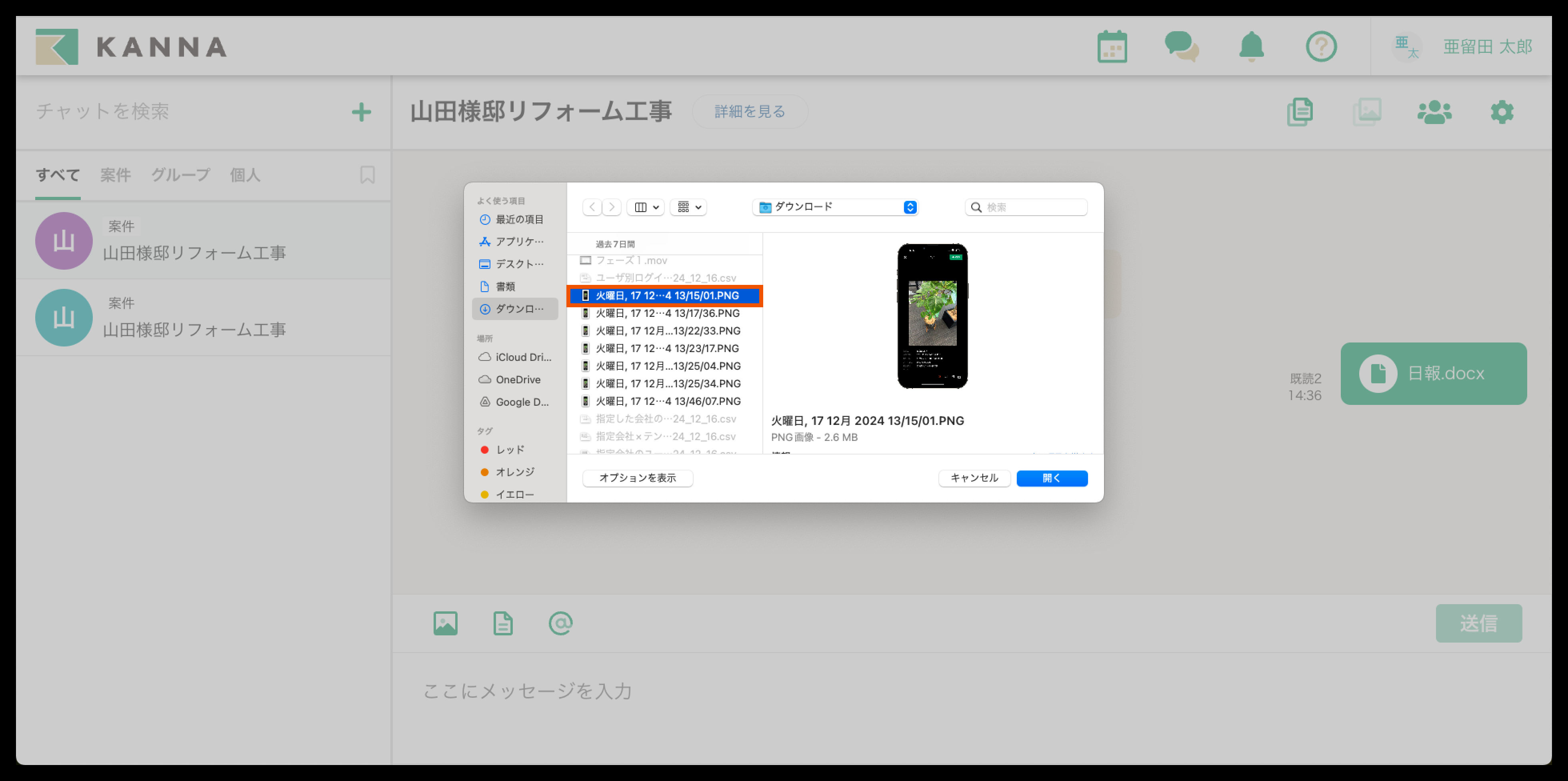Select OneDrive in the sidebar
The image size is (1568, 781).
pyautogui.click(x=517, y=380)
